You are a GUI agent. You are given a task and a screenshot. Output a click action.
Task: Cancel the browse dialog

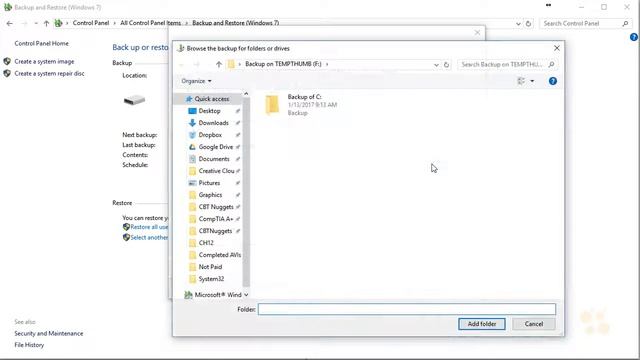(x=533, y=324)
